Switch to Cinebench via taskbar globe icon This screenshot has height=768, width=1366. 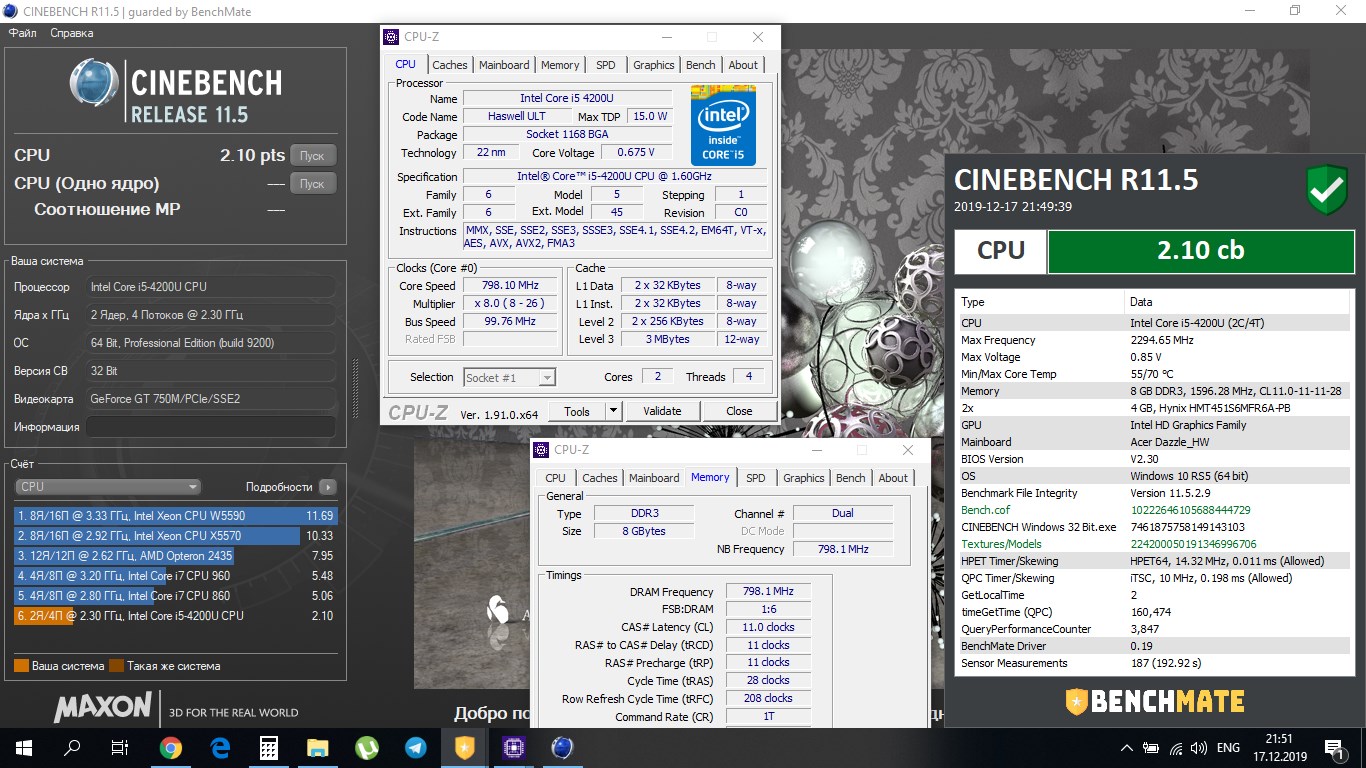pos(562,747)
